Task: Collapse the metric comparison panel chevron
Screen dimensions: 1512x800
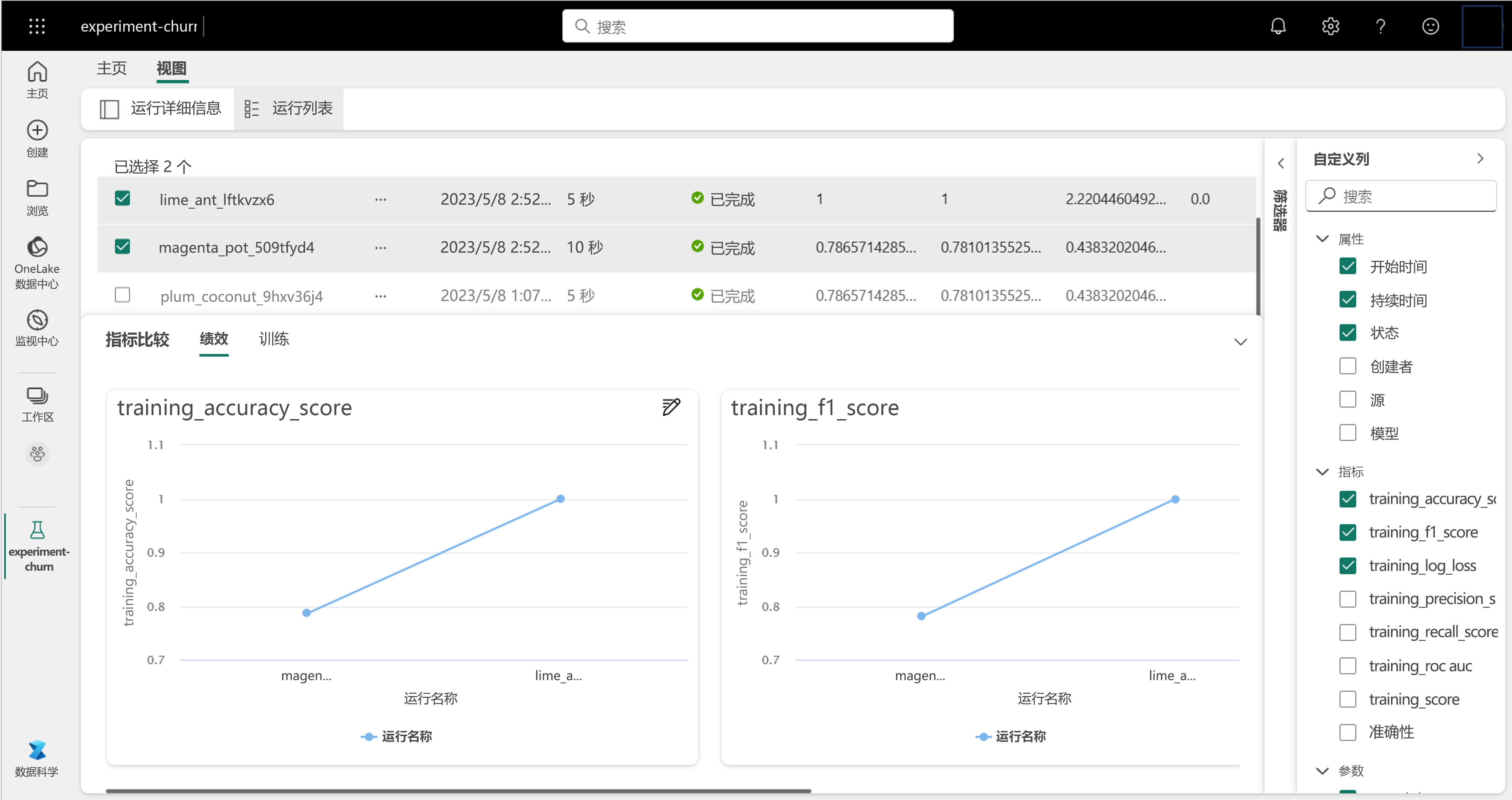Action: tap(1240, 342)
